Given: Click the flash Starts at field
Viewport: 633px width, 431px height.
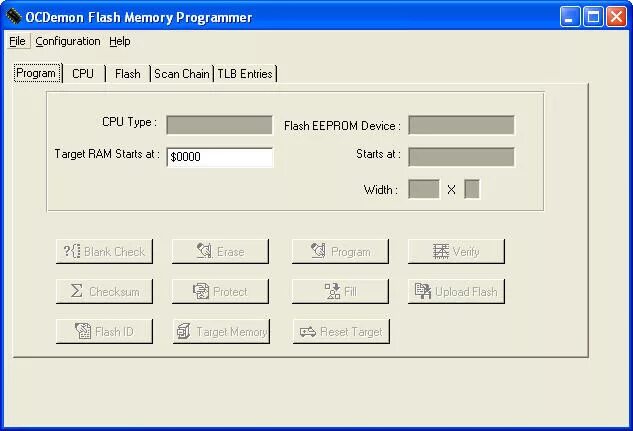Looking at the screenshot, I should pos(461,157).
